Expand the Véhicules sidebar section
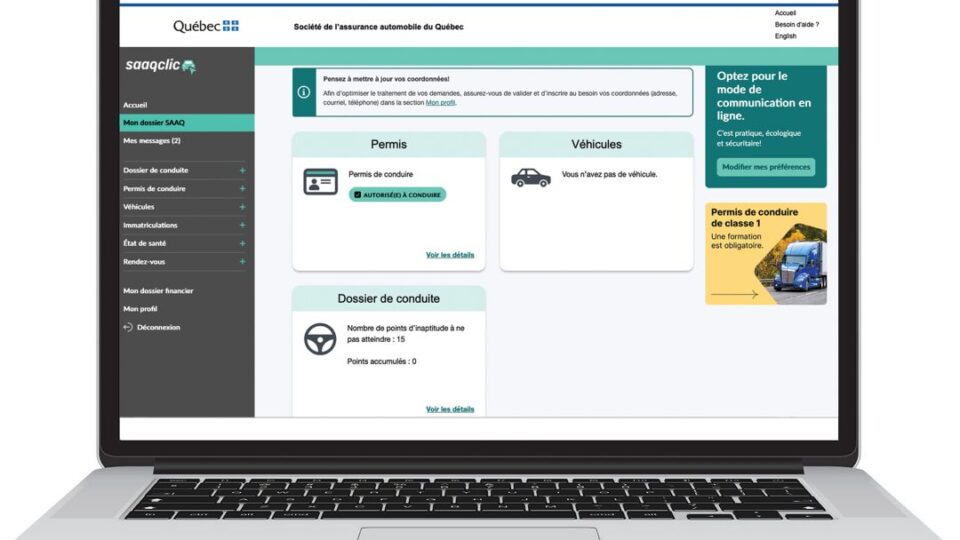Image resolution: width=960 pixels, height=540 pixels. click(x=242, y=207)
